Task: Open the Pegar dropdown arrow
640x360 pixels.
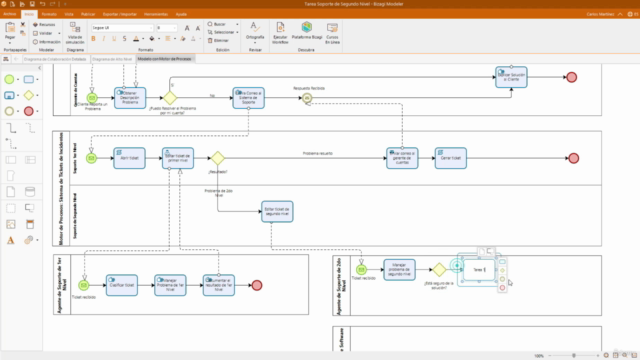Action: pyautogui.click(x=10, y=43)
